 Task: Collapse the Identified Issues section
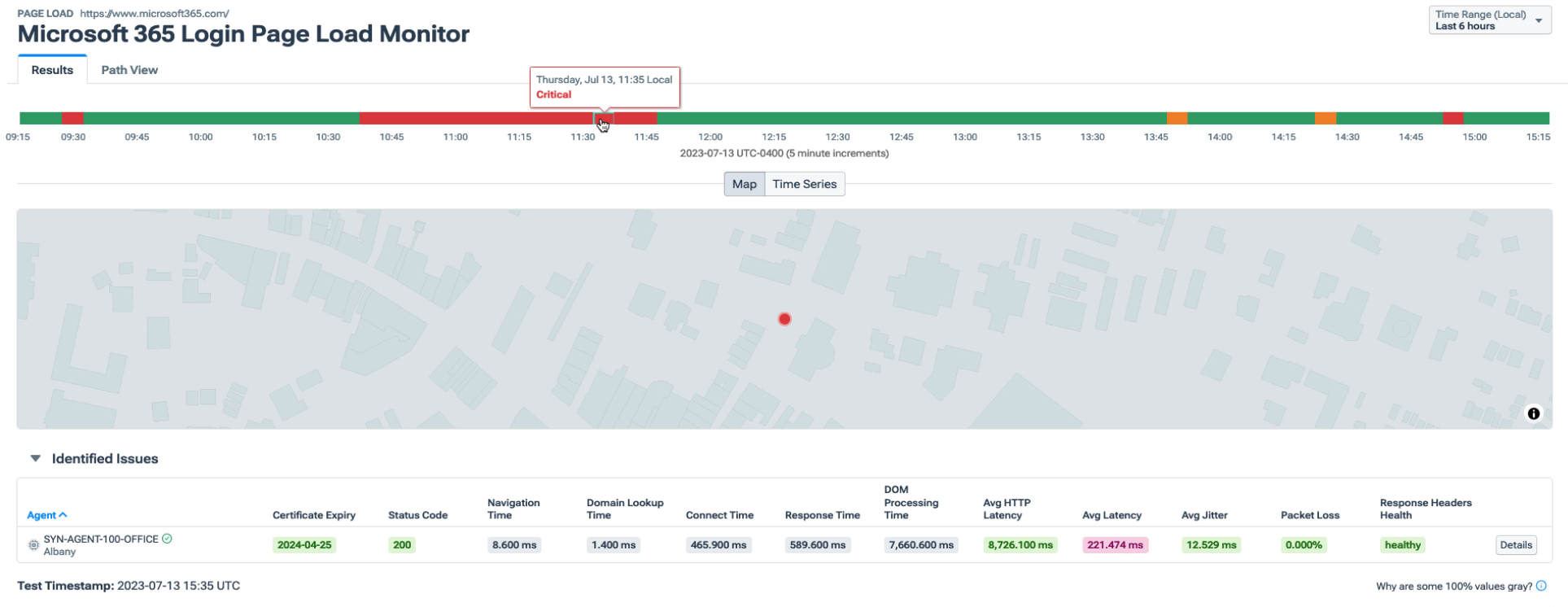tap(35, 459)
